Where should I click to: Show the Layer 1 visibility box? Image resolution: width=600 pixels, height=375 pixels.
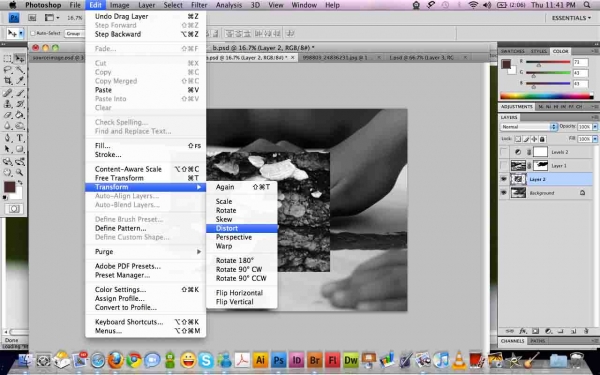(504, 165)
